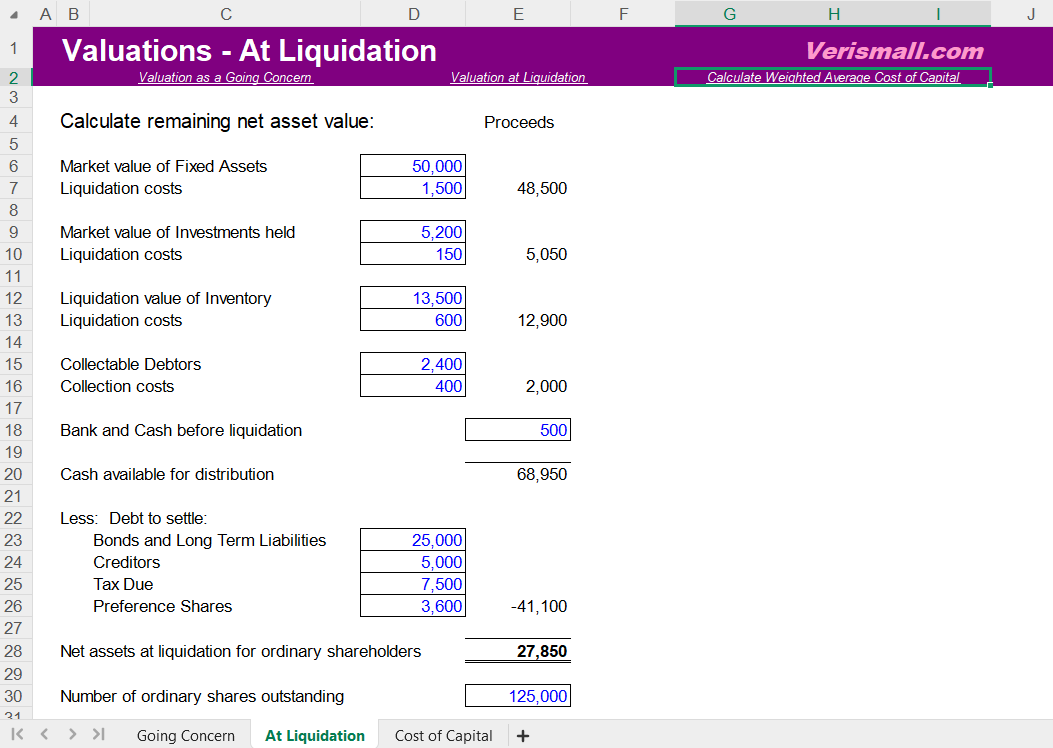Open the Cost of Capital tab
Image resolution: width=1053 pixels, height=748 pixels.
point(443,736)
